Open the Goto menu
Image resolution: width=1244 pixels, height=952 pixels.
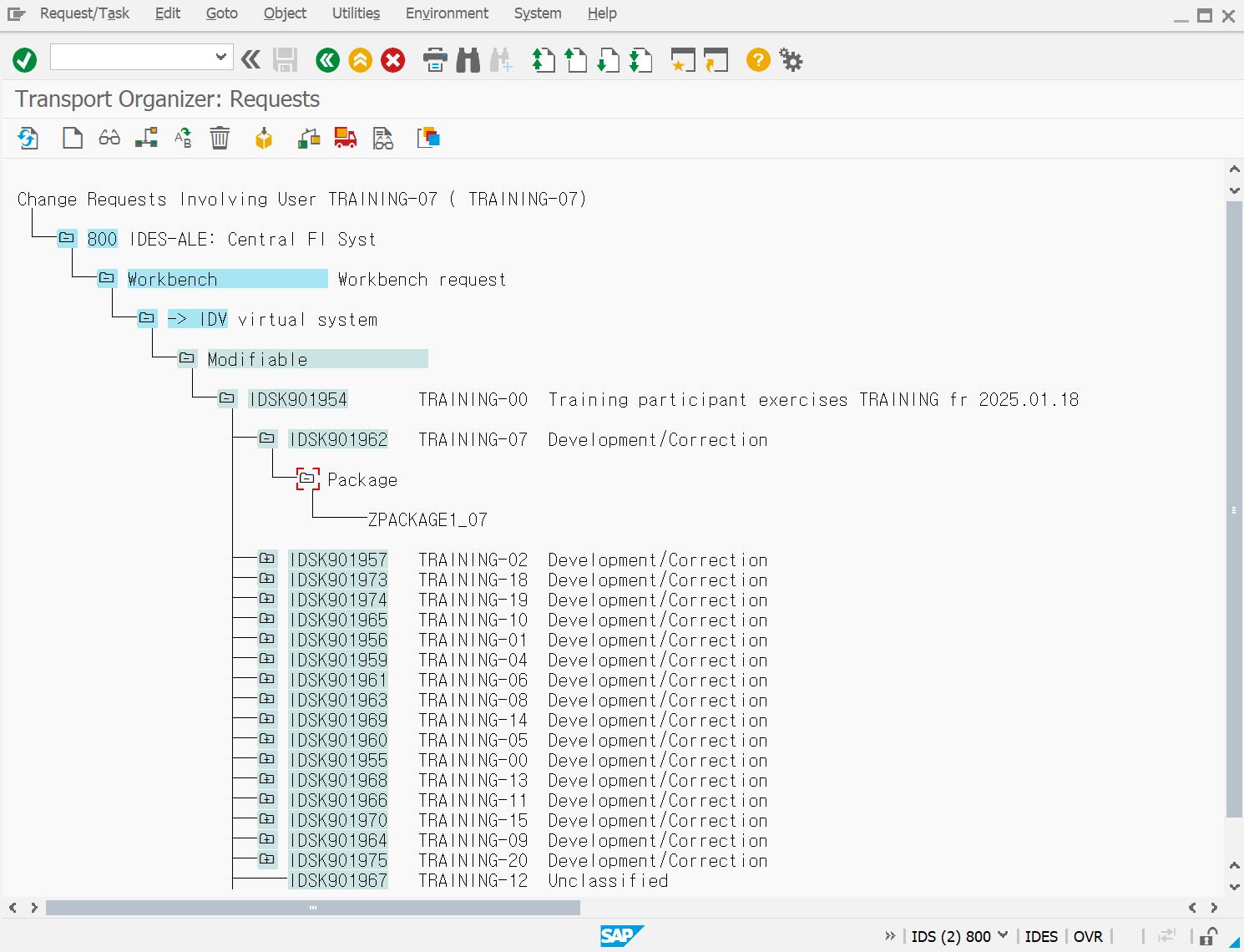click(x=222, y=13)
